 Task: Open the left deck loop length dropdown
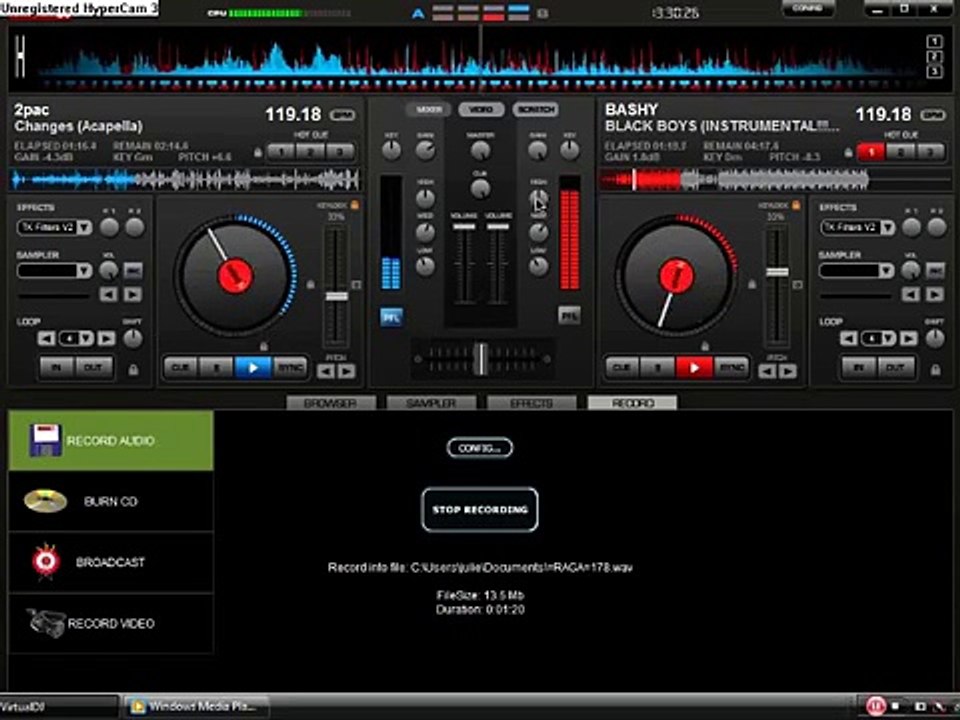(x=86, y=338)
